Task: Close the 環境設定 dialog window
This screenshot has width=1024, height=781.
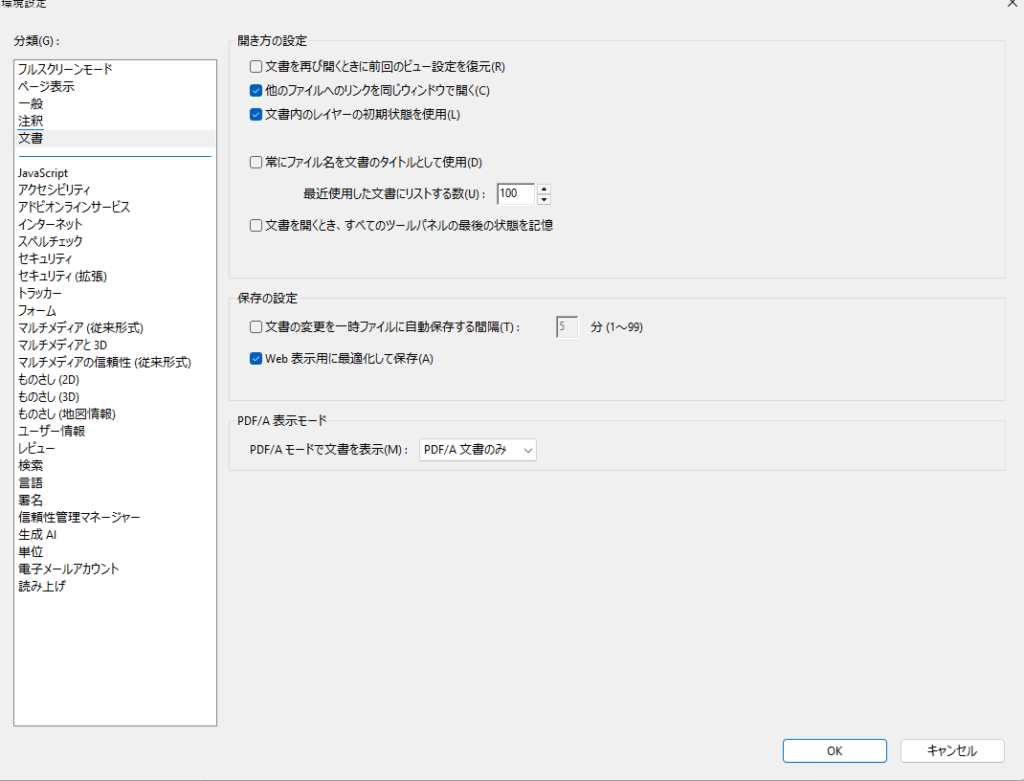Action: tap(1011, 4)
